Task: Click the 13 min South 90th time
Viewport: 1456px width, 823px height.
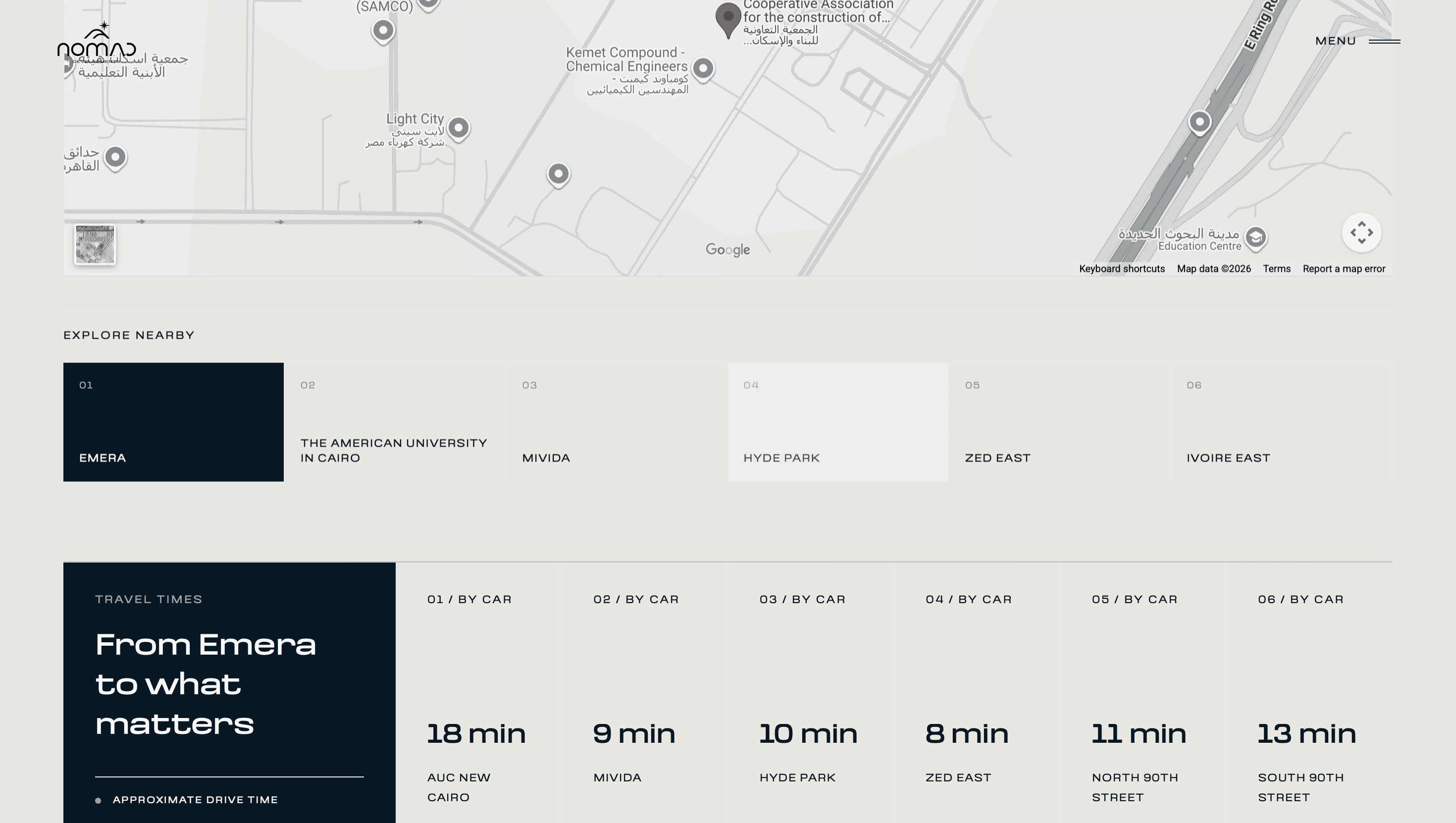Action: tap(1306, 734)
